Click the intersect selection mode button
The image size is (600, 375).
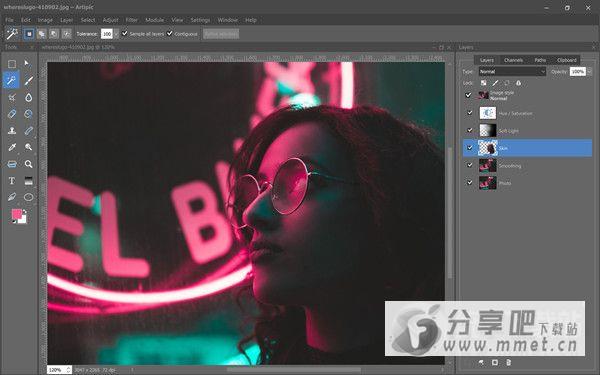click(x=67, y=34)
